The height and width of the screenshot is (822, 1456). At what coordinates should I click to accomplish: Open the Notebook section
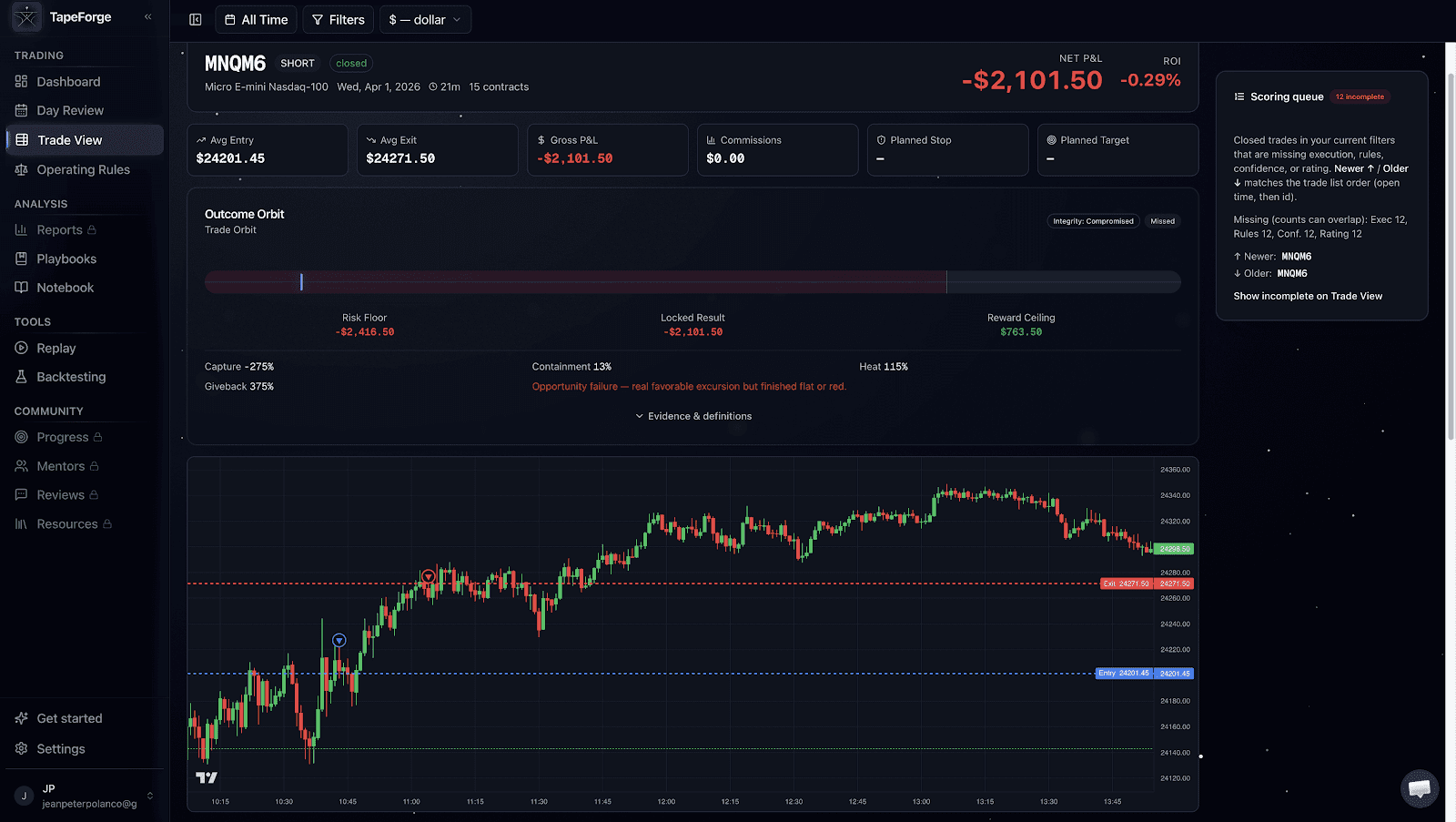coord(20,287)
